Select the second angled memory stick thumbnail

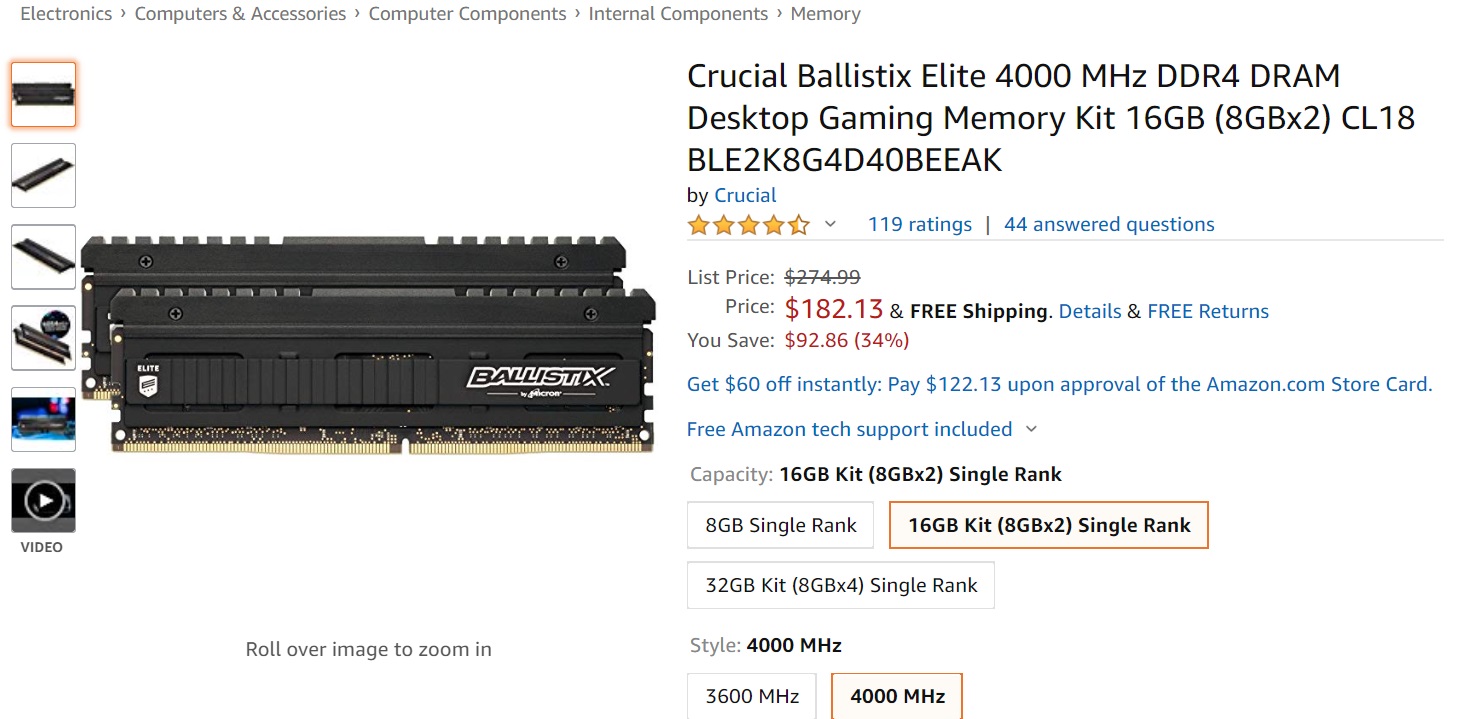(x=43, y=176)
